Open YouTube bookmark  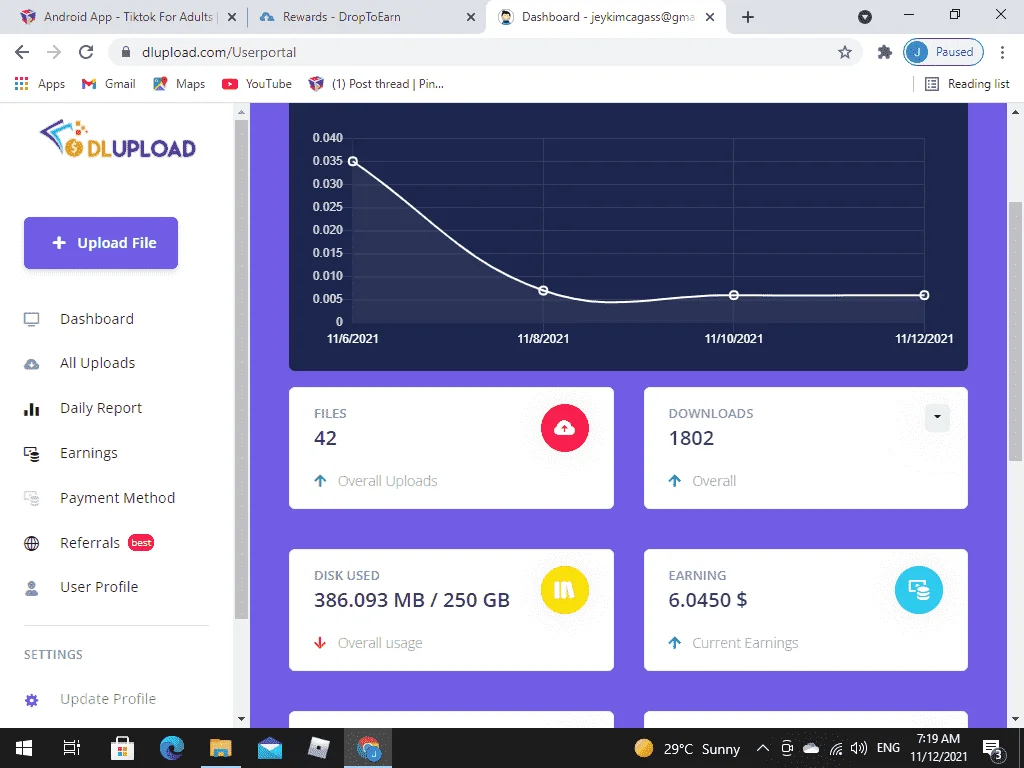coord(257,84)
